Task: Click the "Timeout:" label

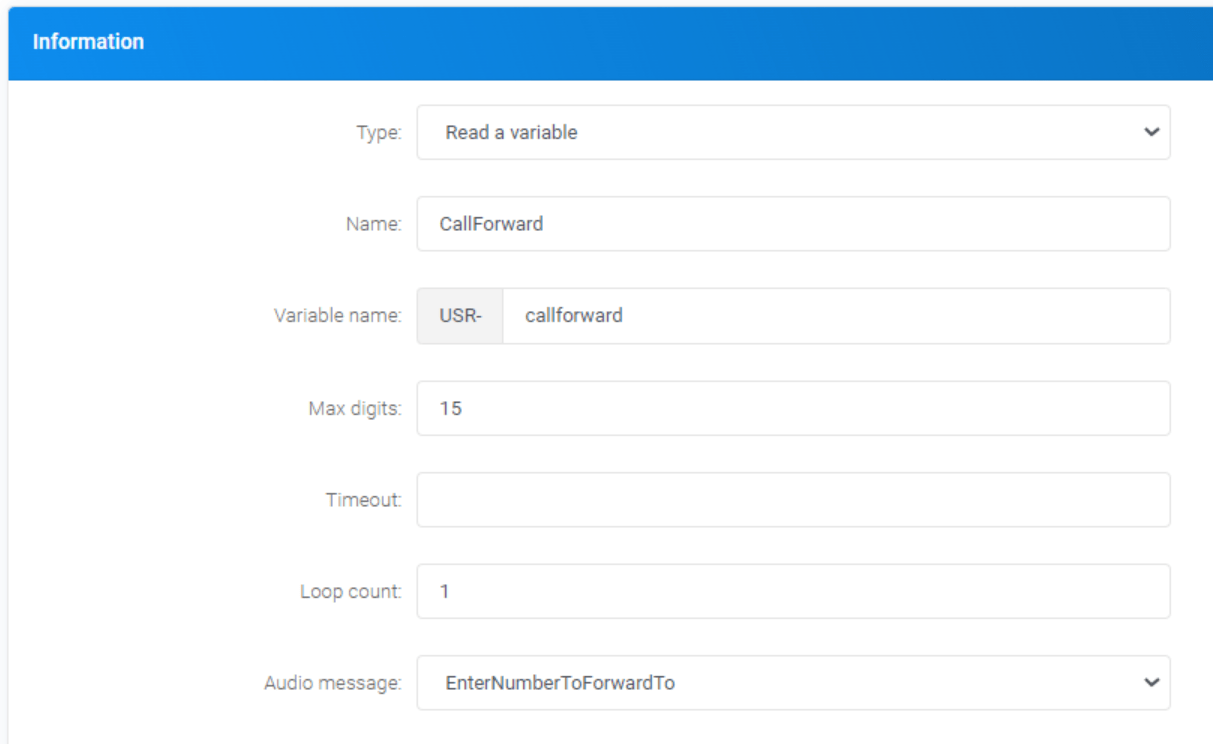Action: coord(363,500)
